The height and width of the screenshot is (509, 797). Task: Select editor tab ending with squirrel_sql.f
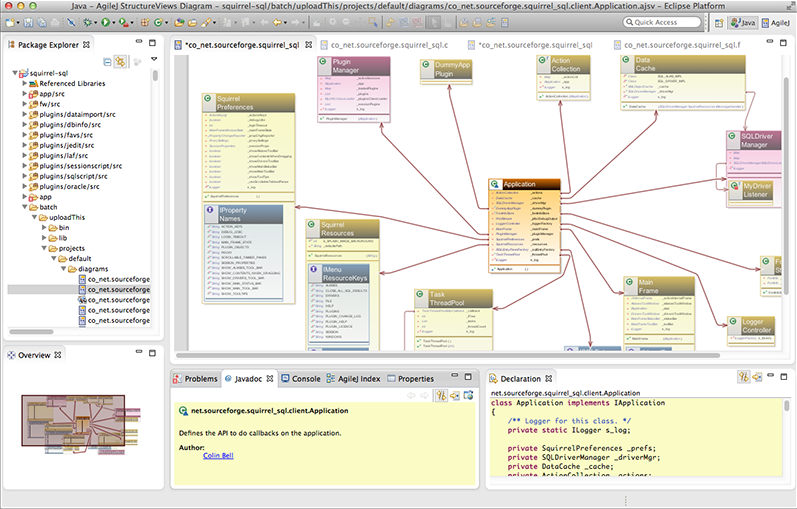pyautogui.click(x=677, y=45)
